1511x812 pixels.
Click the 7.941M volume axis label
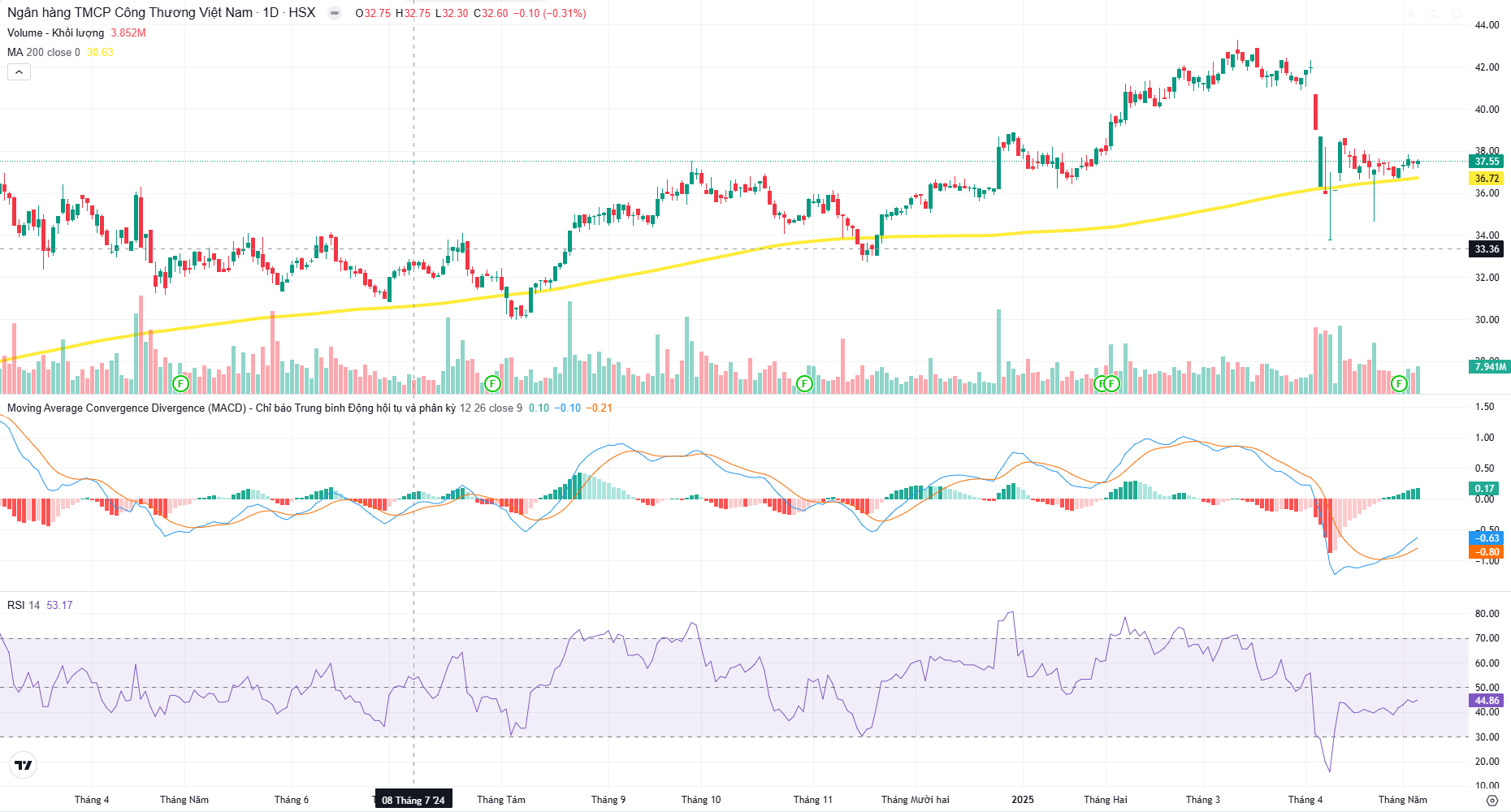pos(1490,367)
